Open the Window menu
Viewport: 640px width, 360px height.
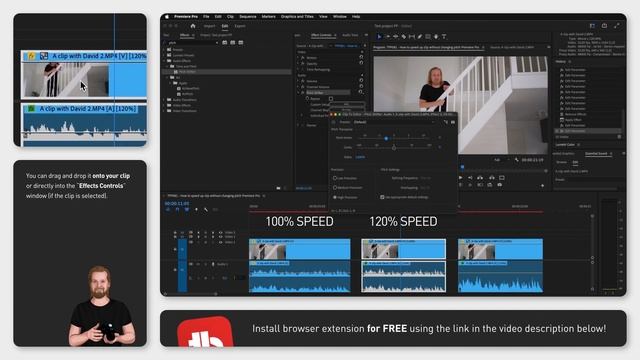click(340, 17)
